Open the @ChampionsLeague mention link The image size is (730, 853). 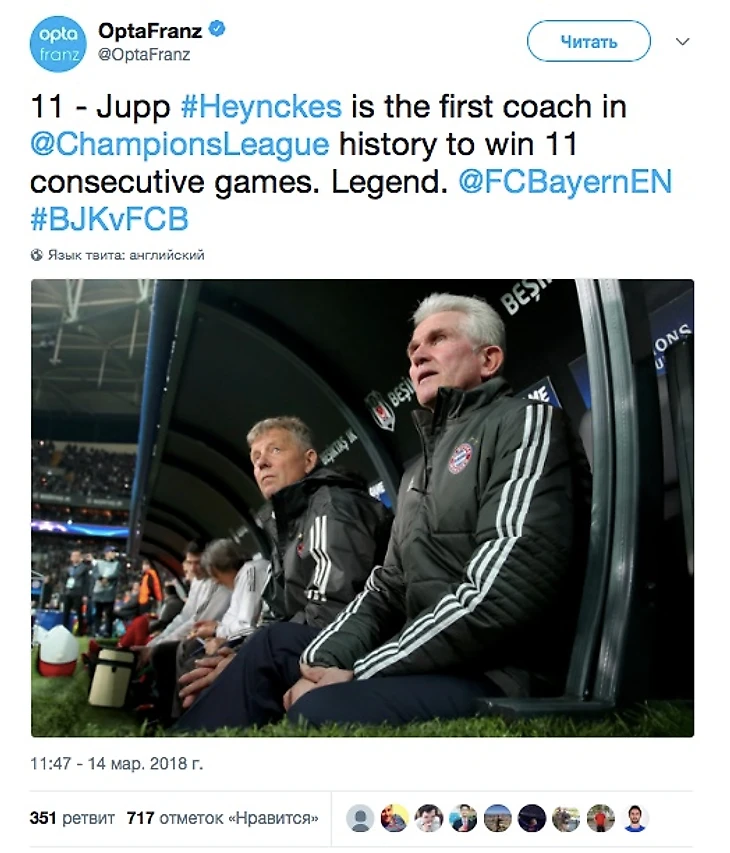click(179, 145)
